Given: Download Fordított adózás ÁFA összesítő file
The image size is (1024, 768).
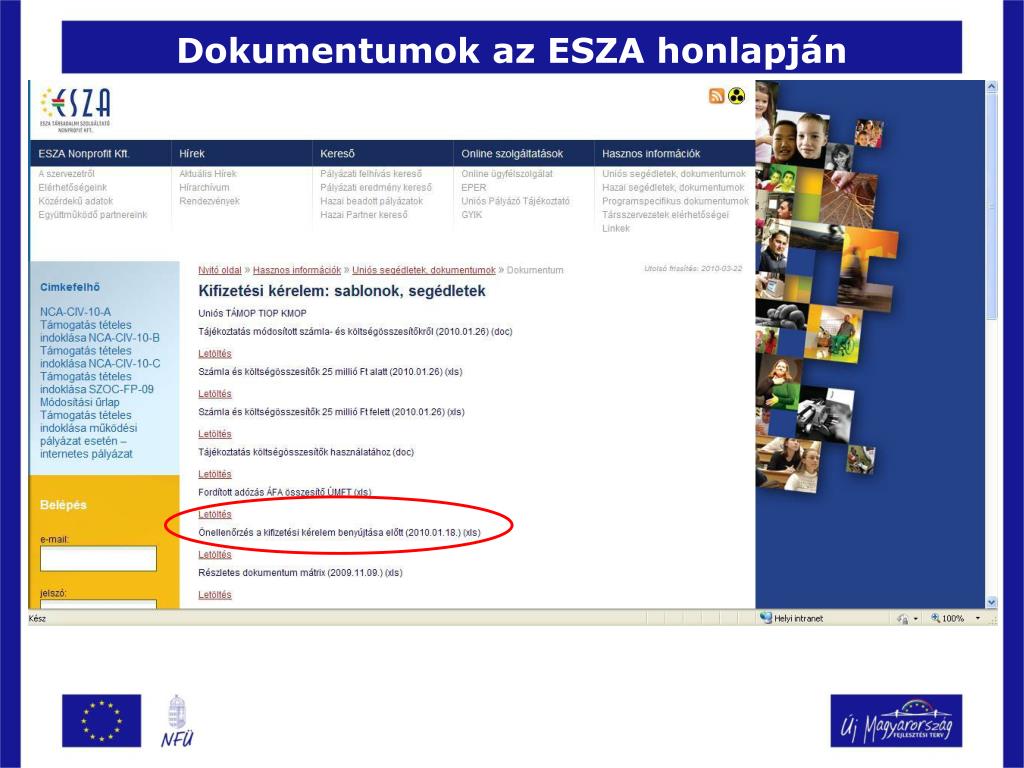Looking at the screenshot, I should point(215,515).
